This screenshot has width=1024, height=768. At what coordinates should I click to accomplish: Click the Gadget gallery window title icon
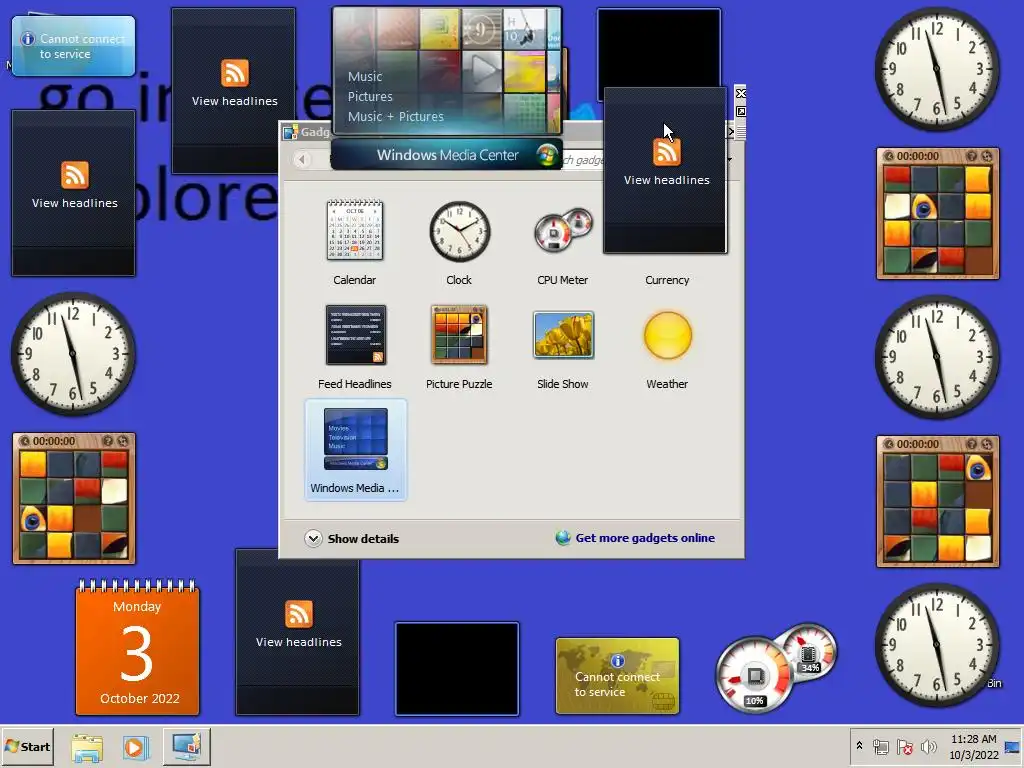pos(290,132)
